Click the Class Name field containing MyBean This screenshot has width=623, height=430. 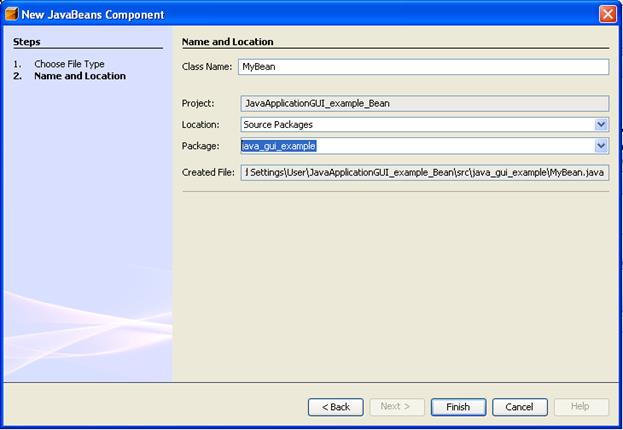pos(423,67)
